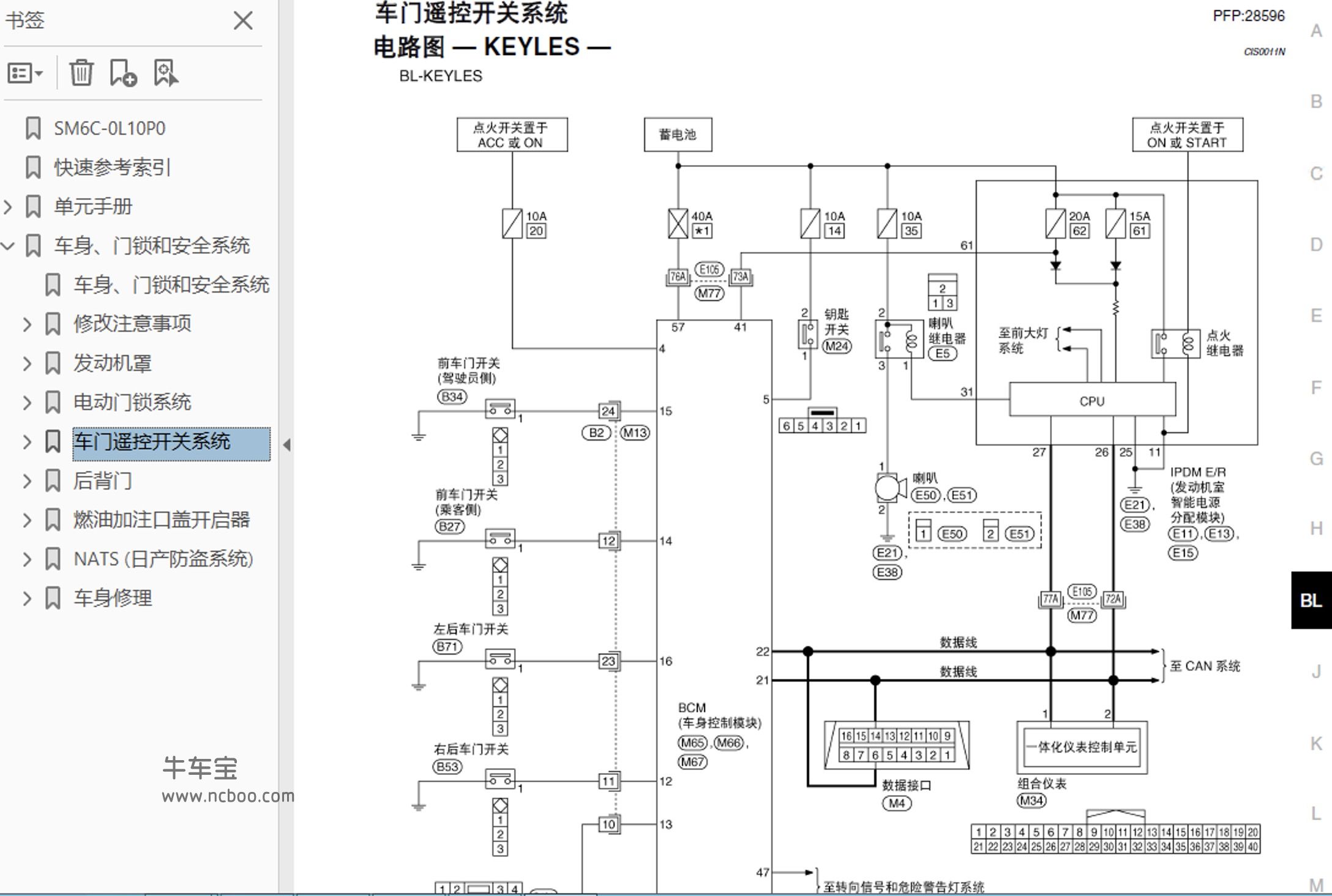Expand the 修改注意事项 bookmark
Screen dimensions: 1332x896
point(27,324)
